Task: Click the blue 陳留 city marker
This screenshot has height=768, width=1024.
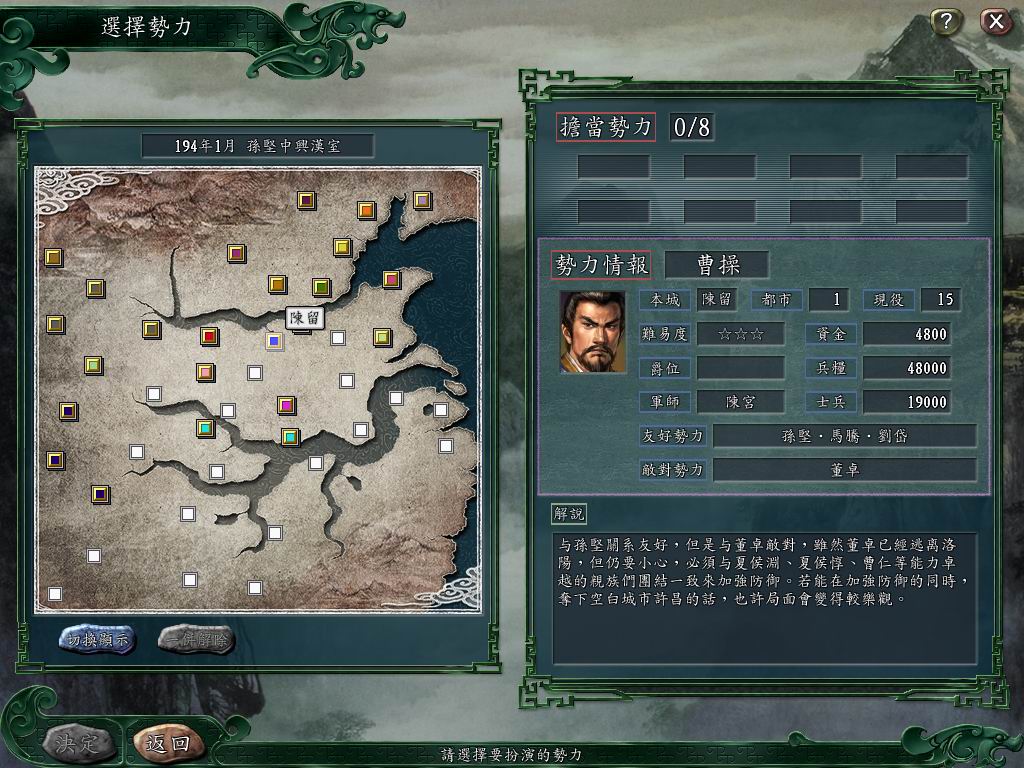Action: coord(274,341)
